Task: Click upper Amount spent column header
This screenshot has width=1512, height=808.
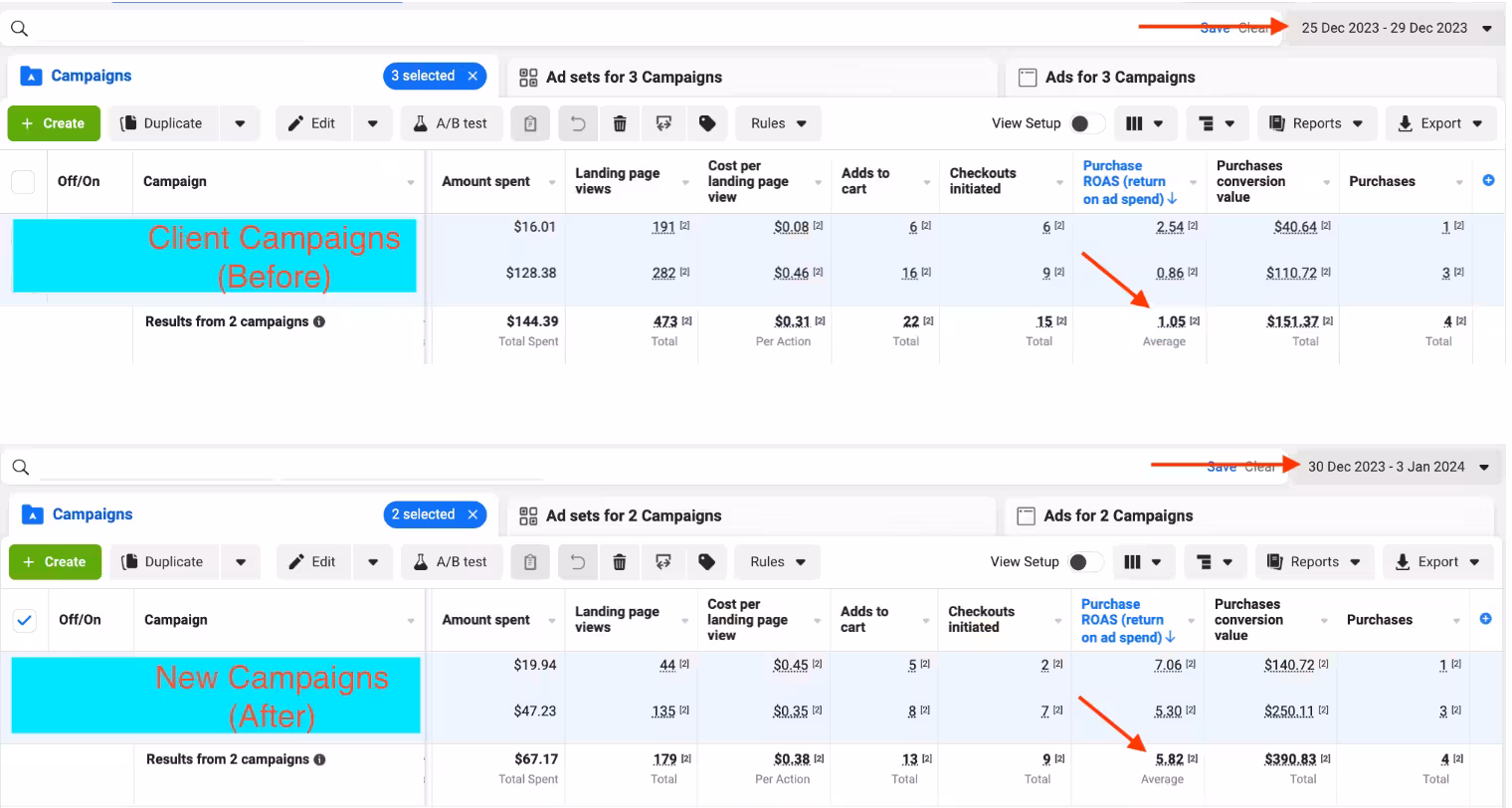Action: click(486, 181)
